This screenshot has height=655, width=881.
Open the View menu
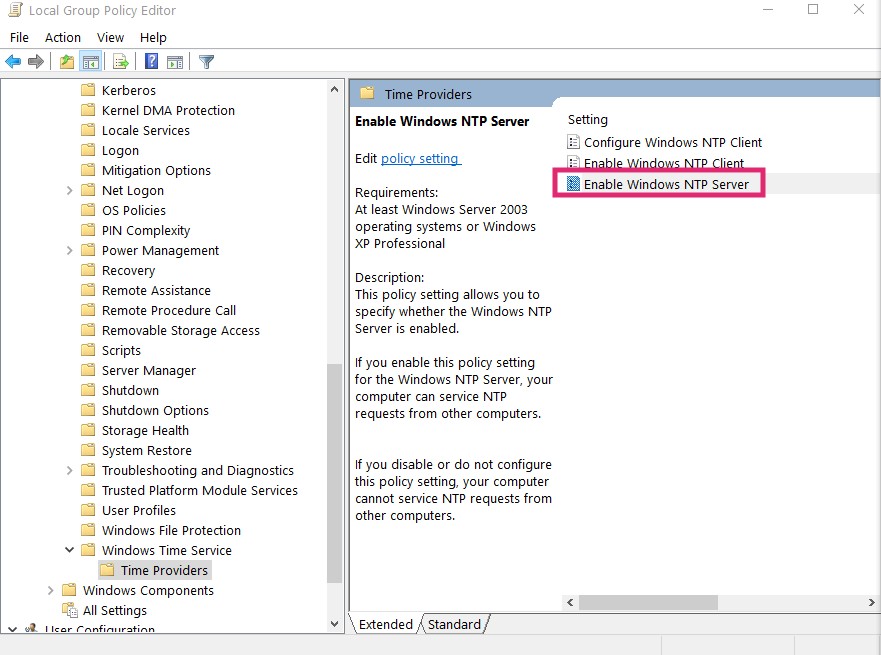110,38
